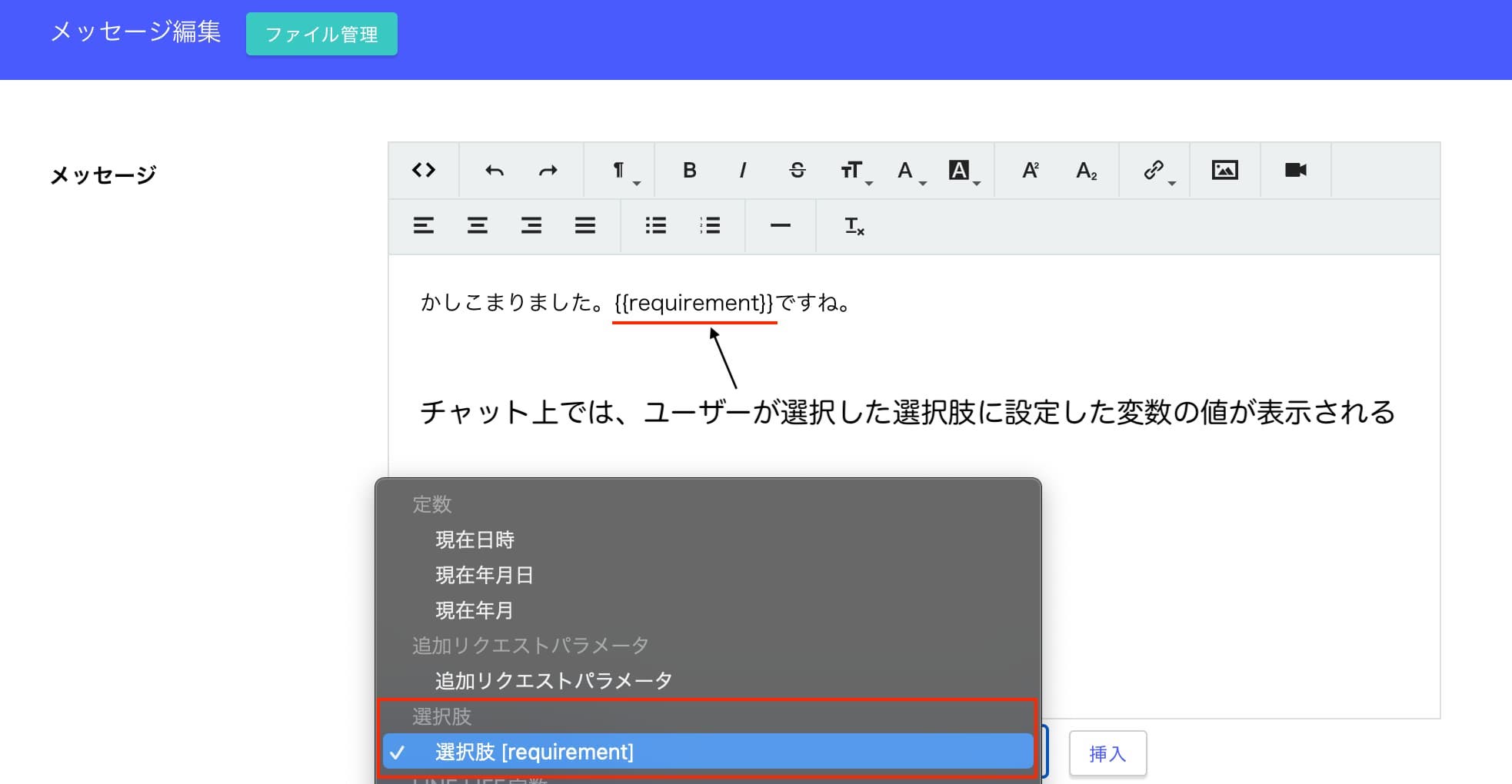Select 現在日時 from the variable list

pyautogui.click(x=708, y=540)
